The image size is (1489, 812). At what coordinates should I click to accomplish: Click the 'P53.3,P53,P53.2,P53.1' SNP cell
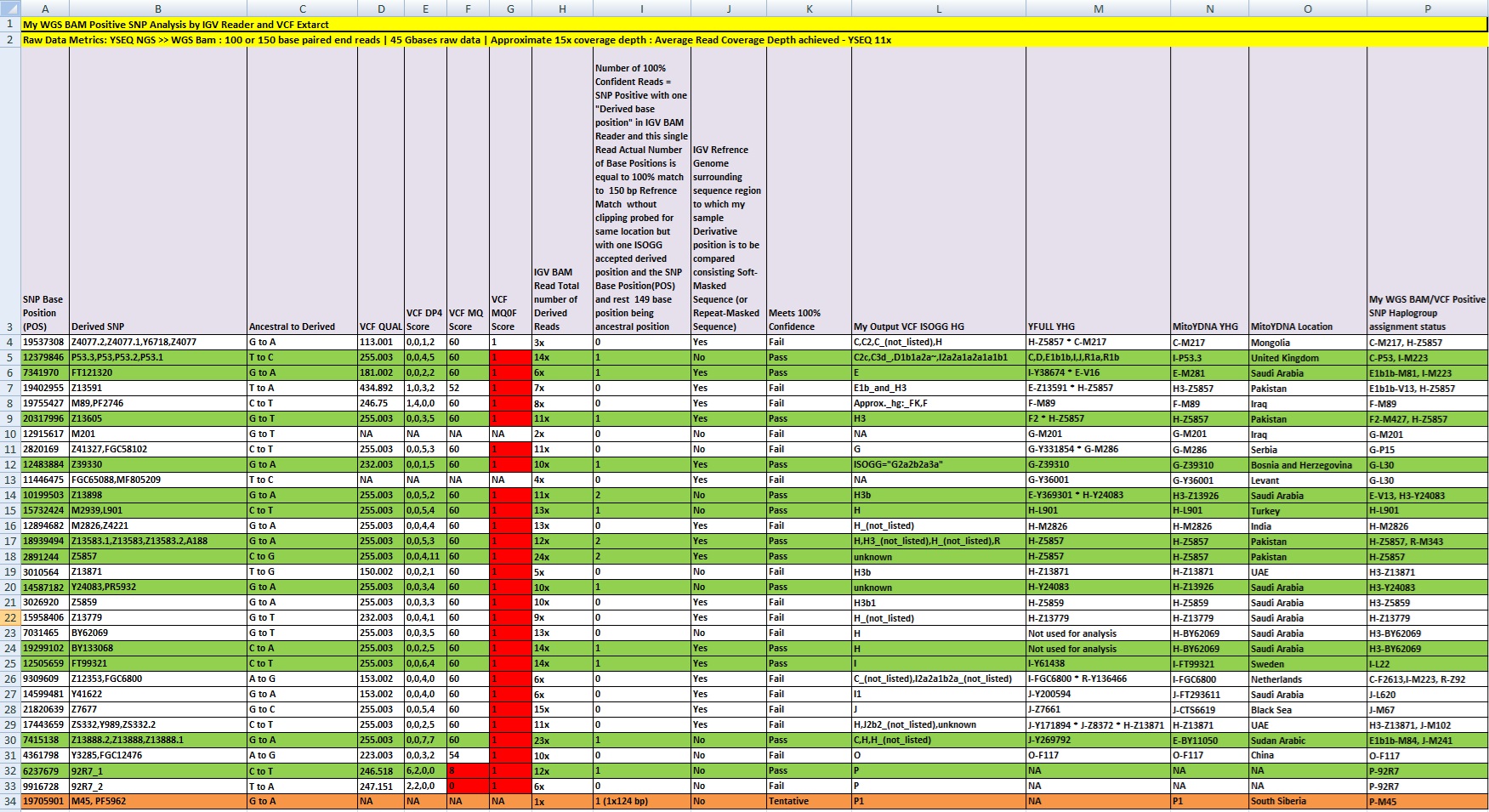pos(158,357)
